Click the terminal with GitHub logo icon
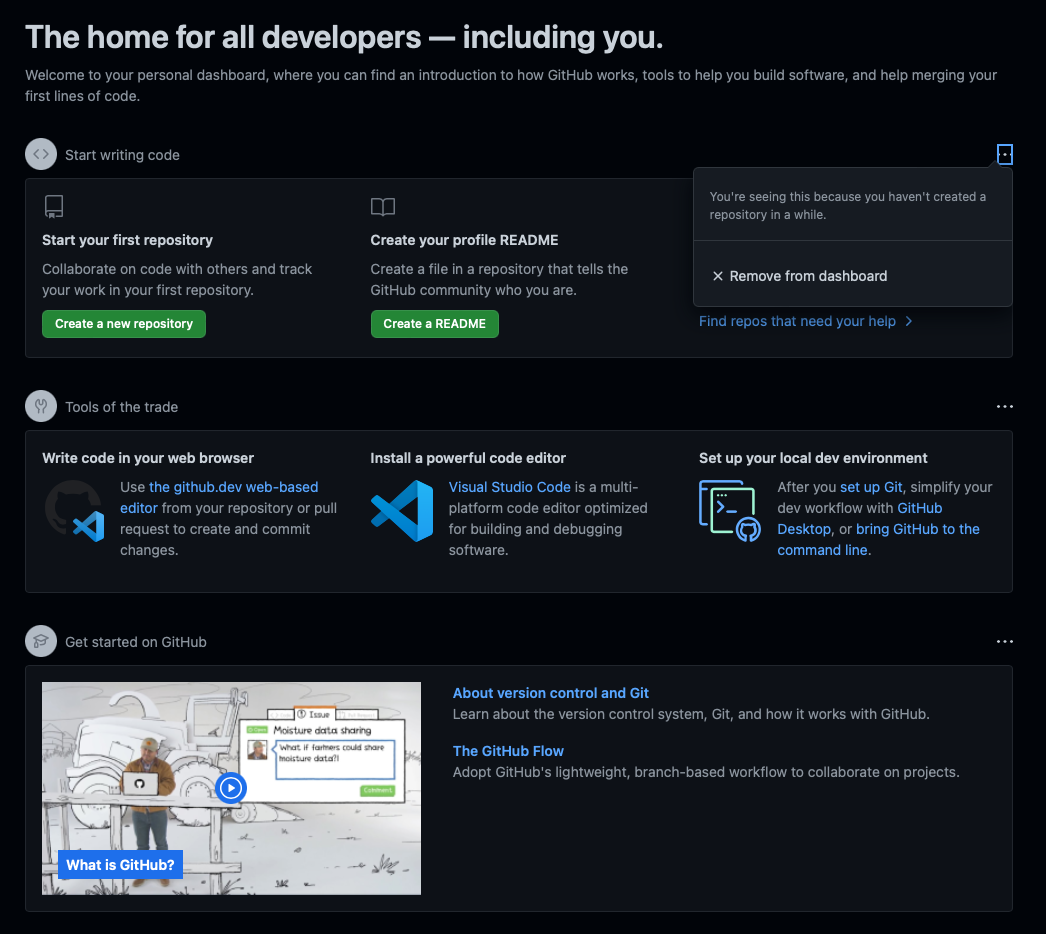This screenshot has height=934, width=1046. click(730, 511)
